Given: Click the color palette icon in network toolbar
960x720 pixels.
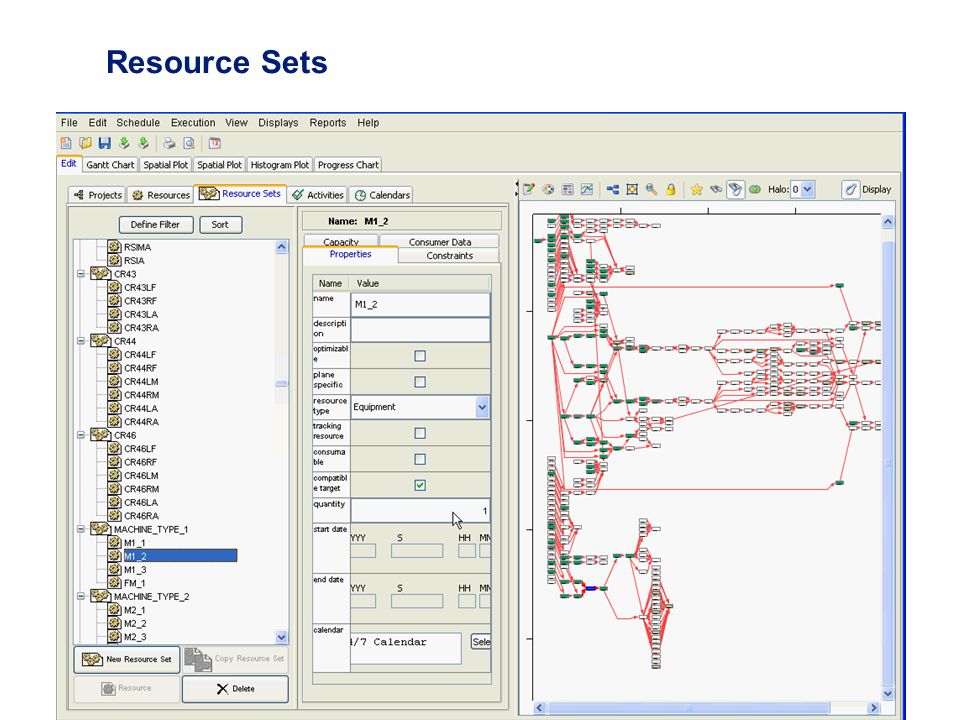Looking at the screenshot, I should 549,189.
